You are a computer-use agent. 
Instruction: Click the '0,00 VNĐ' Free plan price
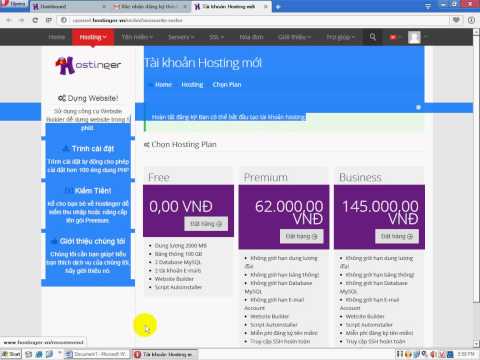pyautogui.click(x=181, y=207)
